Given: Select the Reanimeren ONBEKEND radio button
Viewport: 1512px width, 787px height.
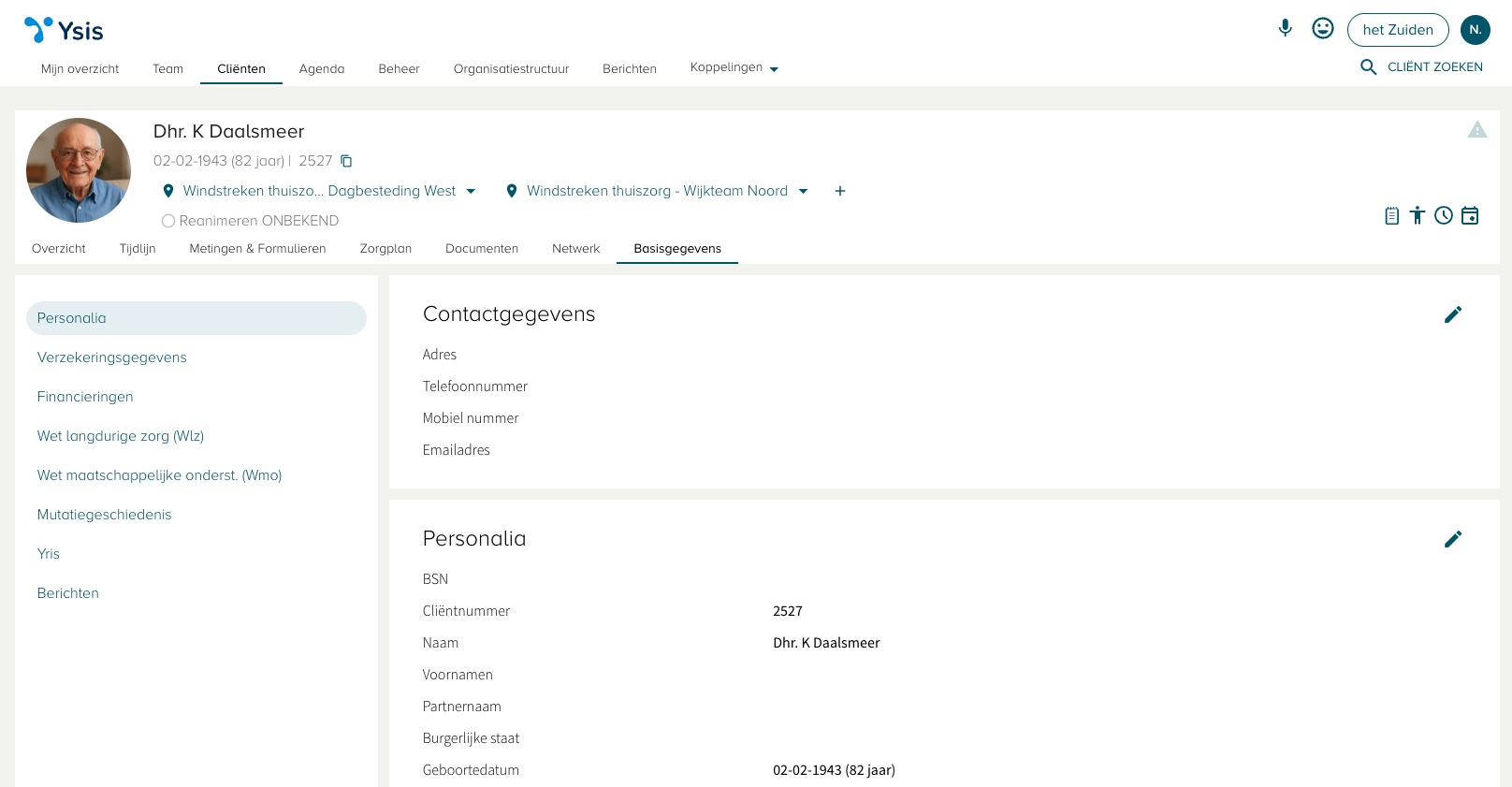Looking at the screenshot, I should tap(168, 221).
